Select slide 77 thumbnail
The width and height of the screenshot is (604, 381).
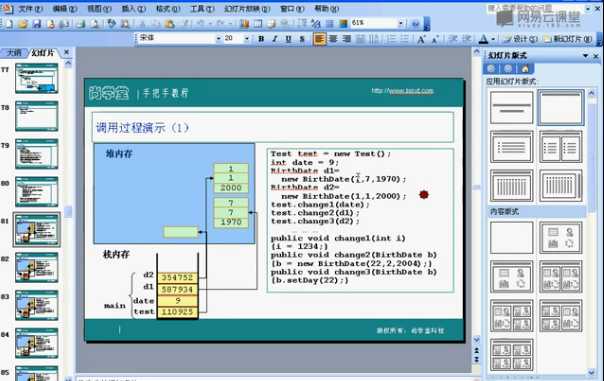pyautogui.click(x=37, y=79)
